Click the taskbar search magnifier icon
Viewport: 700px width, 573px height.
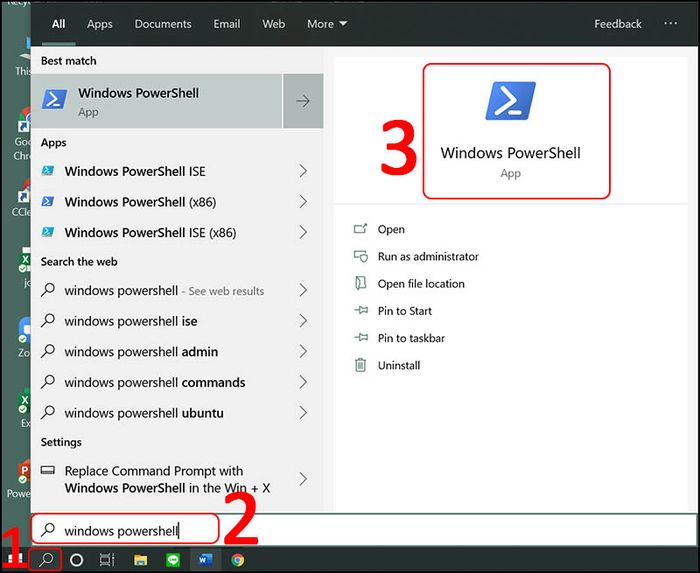pos(46,559)
